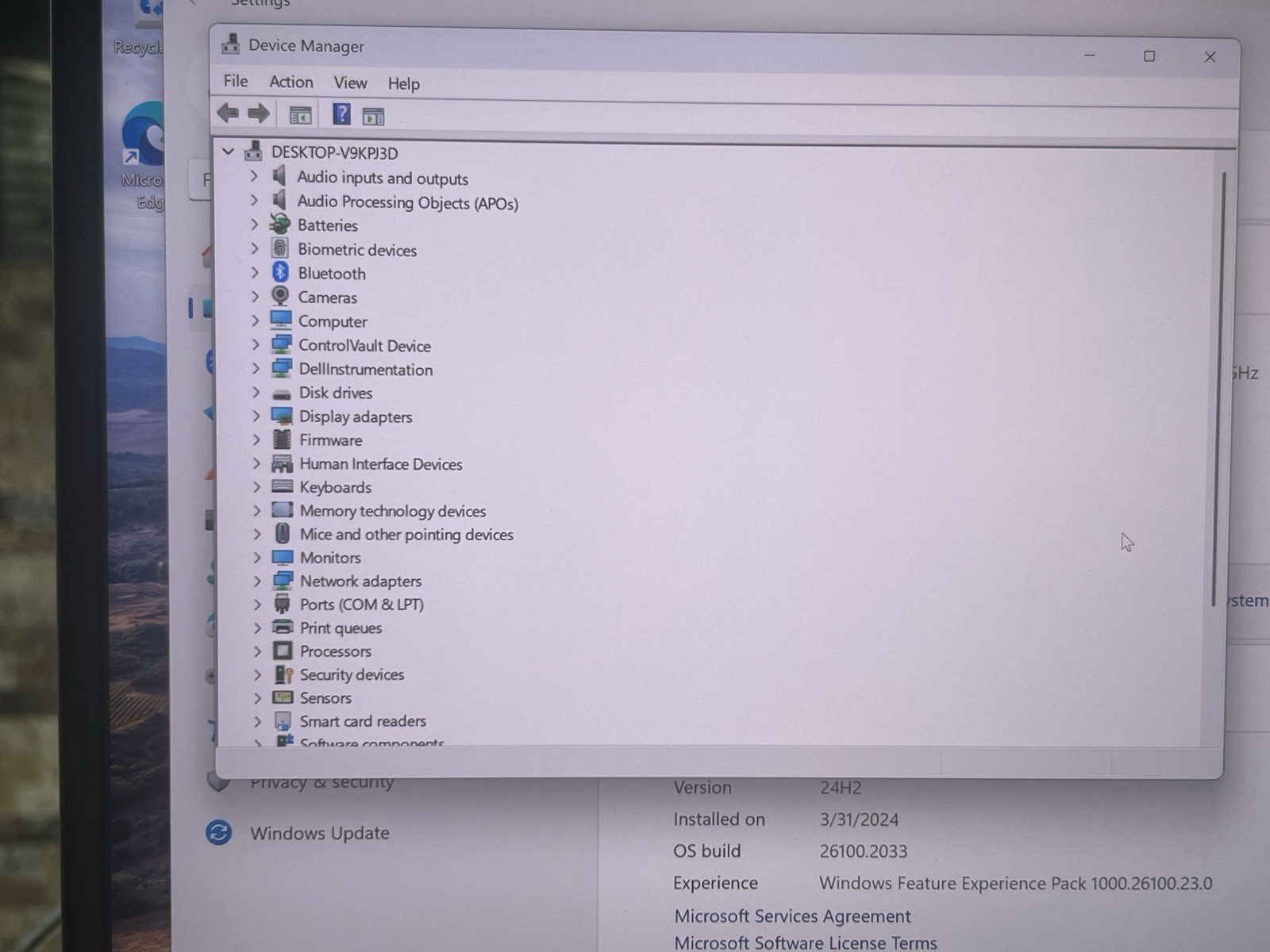1270x952 pixels.
Task: Open the Action menu
Action: pos(291,82)
